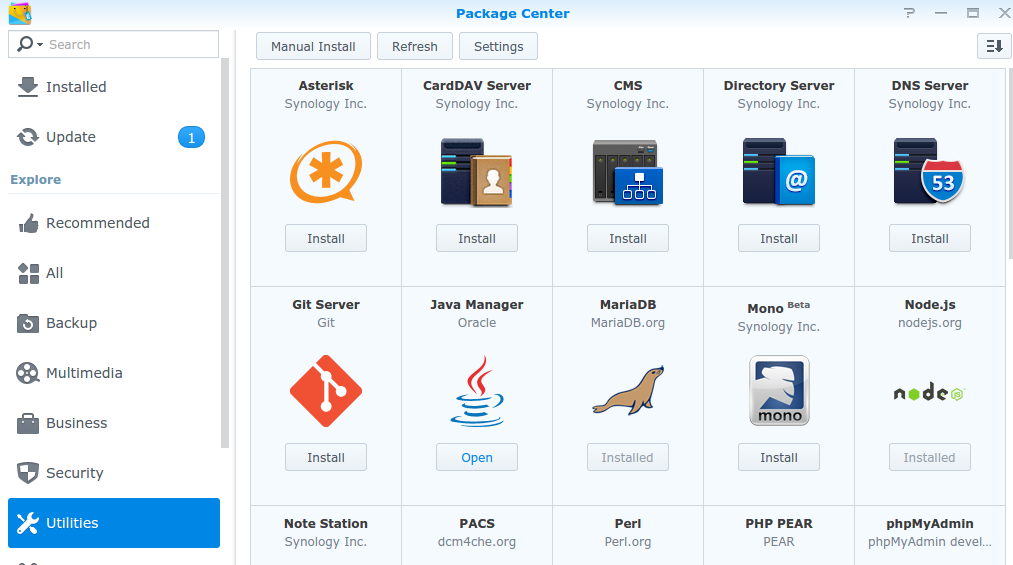Viewport: 1013px width, 565px height.
Task: Install the CardDAV Server package
Action: (x=477, y=238)
